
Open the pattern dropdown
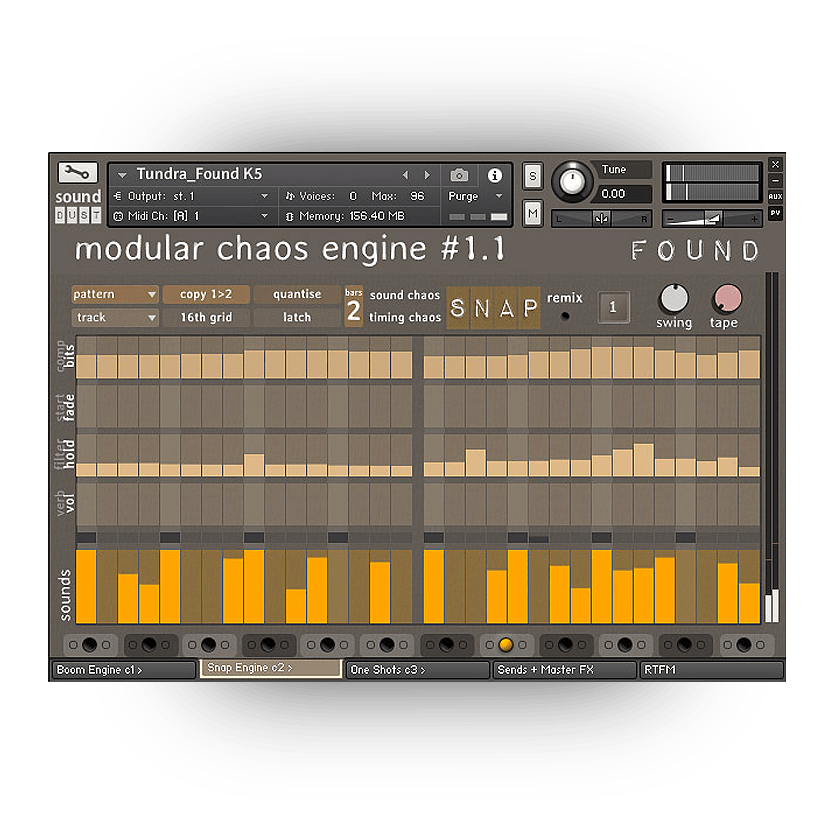point(115,294)
